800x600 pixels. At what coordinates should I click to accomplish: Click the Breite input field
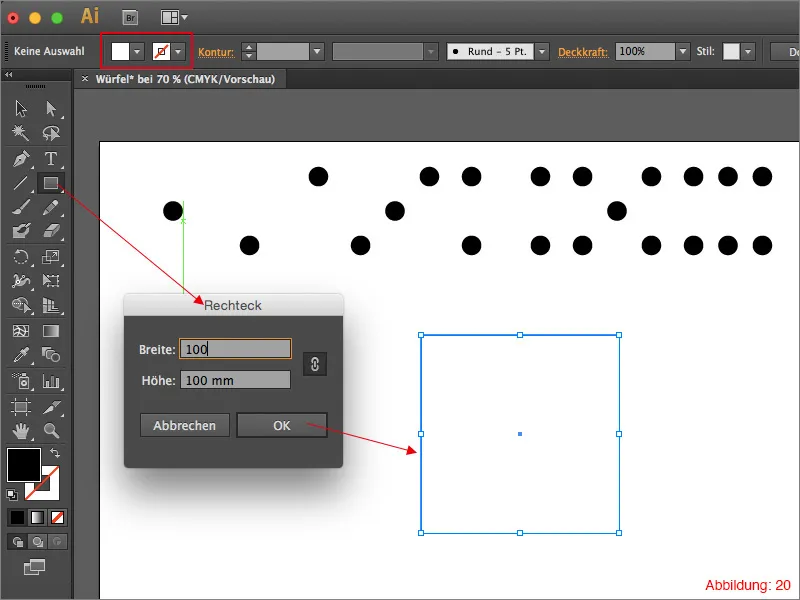click(x=235, y=349)
